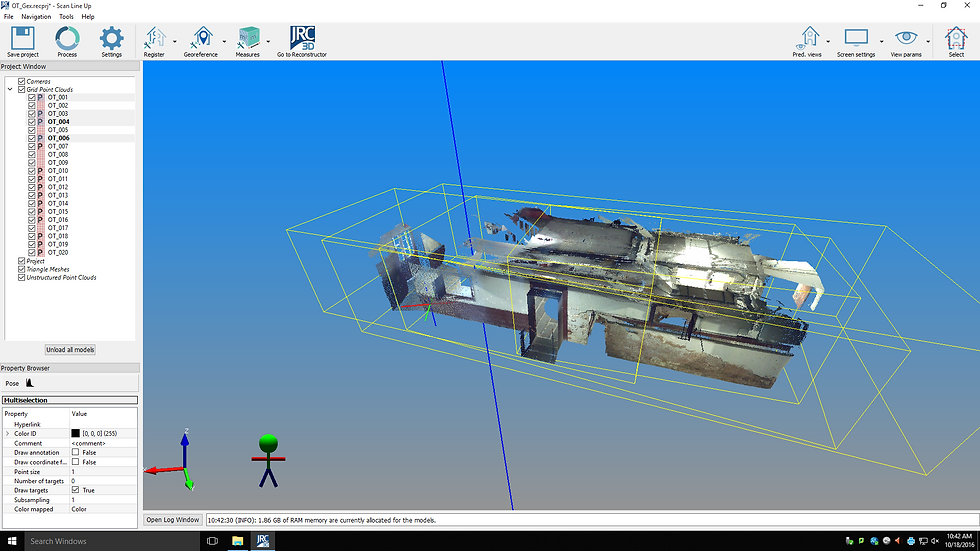Toggle the Draw coordinate frame checkbox
980x551 pixels.
pyautogui.click(x=76, y=462)
